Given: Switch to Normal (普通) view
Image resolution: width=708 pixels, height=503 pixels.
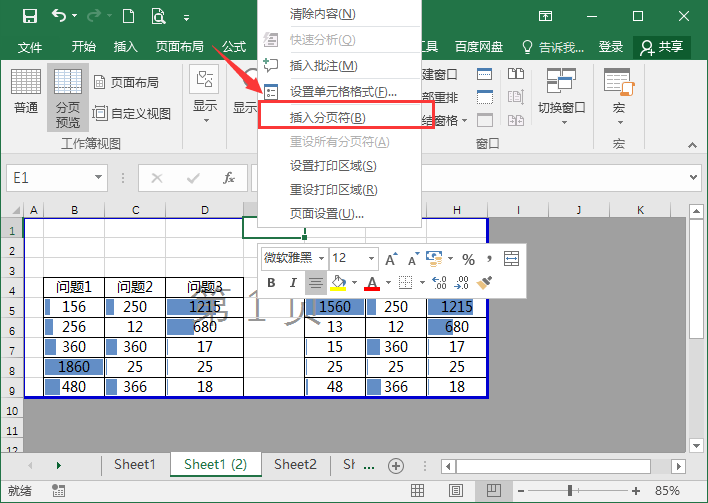Looking at the screenshot, I should click(26, 91).
